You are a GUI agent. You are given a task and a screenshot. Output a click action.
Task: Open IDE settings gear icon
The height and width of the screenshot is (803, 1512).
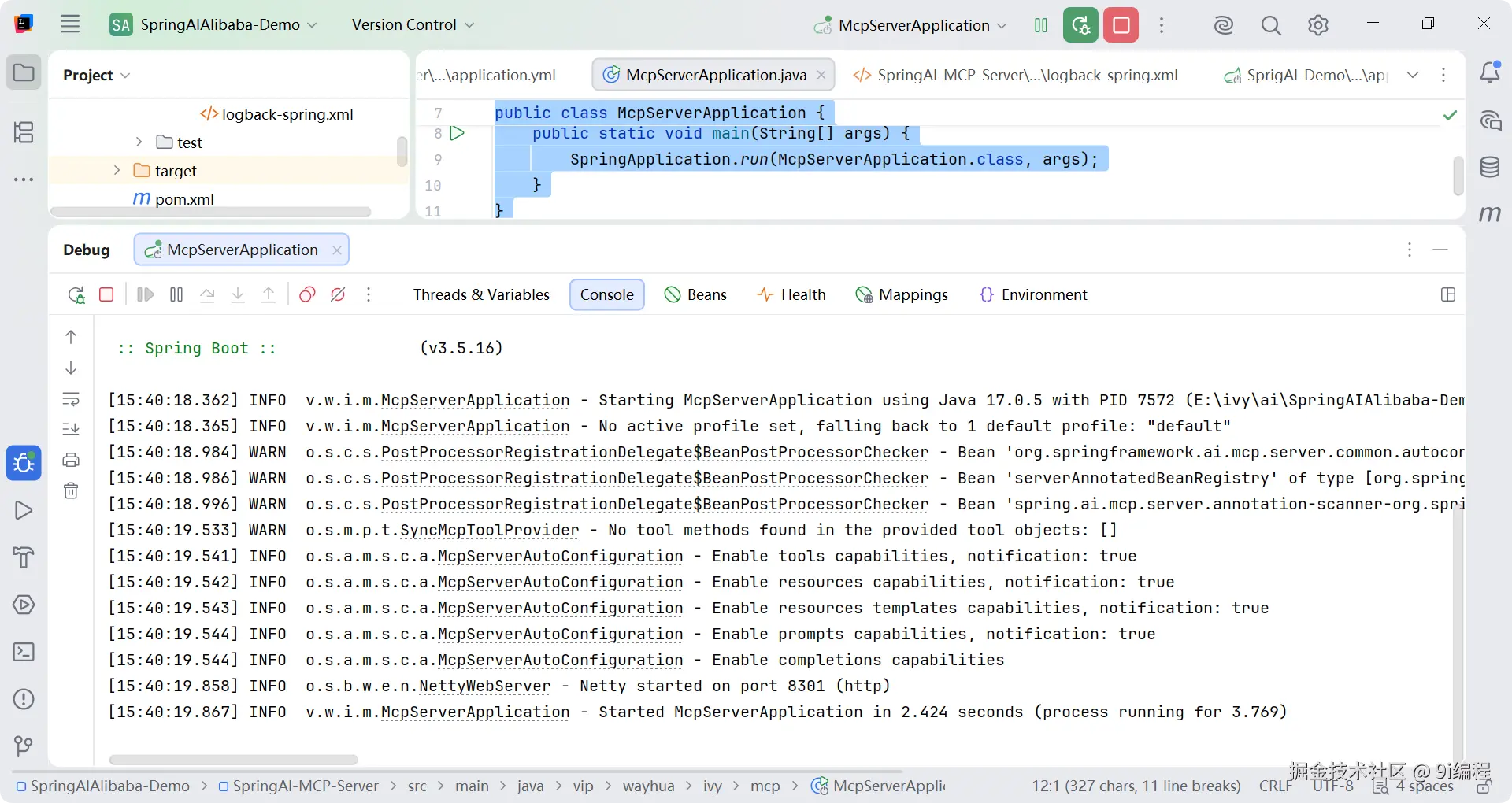tap(1317, 25)
